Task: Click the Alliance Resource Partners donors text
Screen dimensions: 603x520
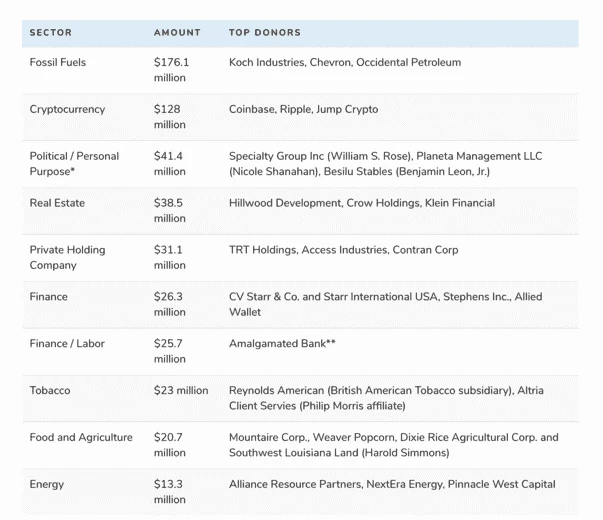Action: click(392, 485)
